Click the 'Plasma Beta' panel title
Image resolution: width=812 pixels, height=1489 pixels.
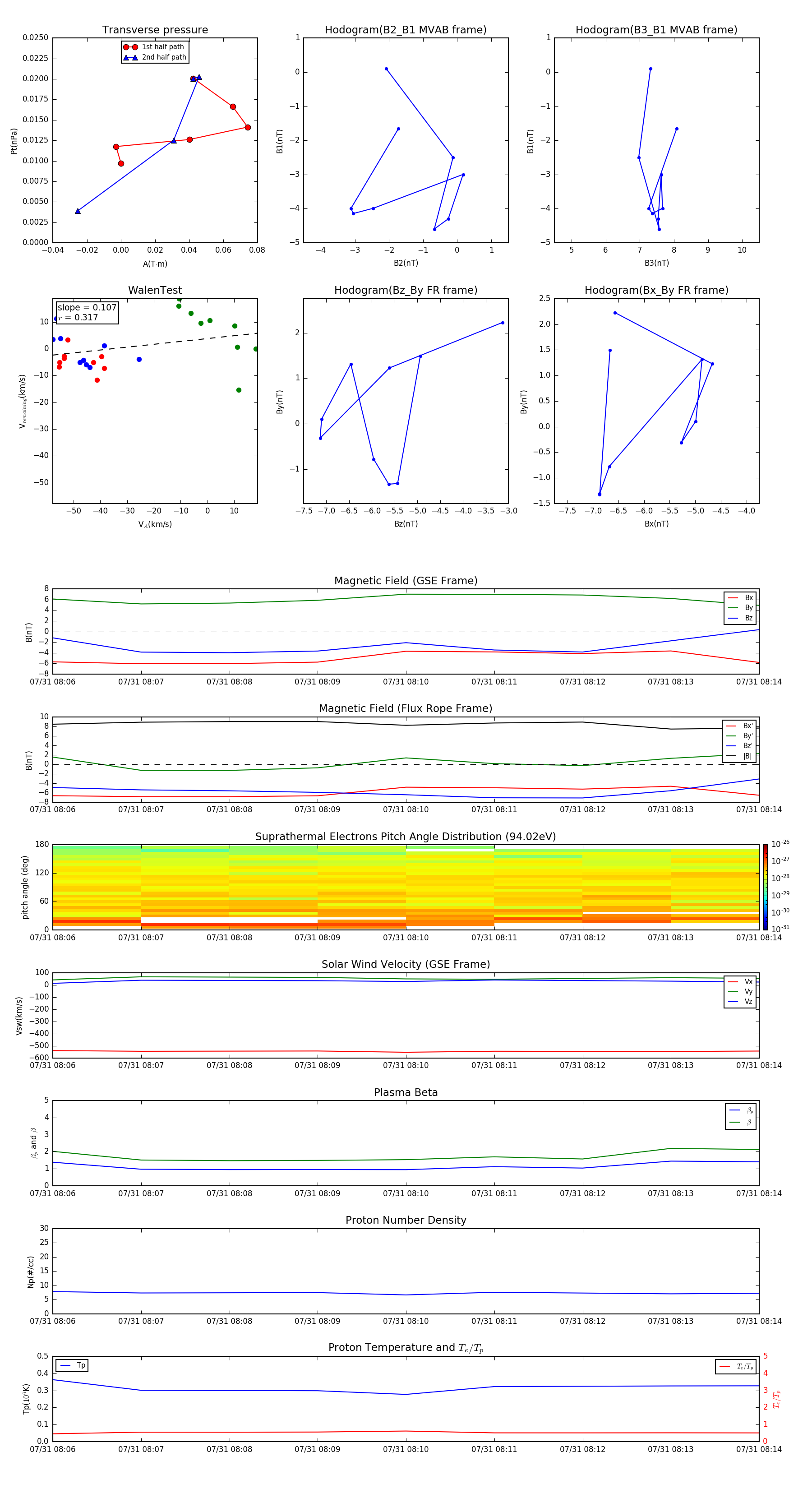click(406, 1093)
